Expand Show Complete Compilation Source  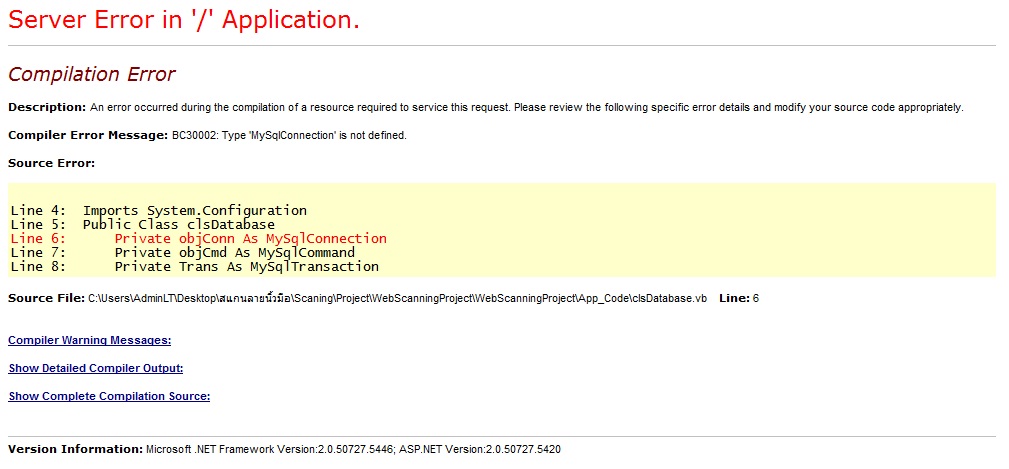[x=109, y=396]
